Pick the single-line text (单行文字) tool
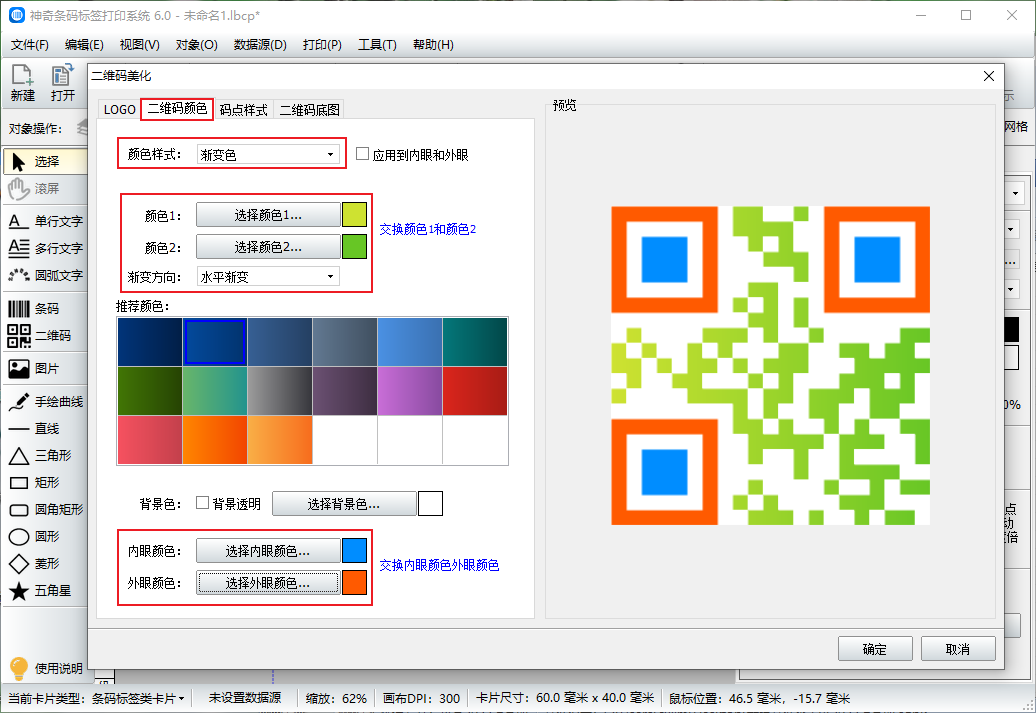 click(x=46, y=221)
